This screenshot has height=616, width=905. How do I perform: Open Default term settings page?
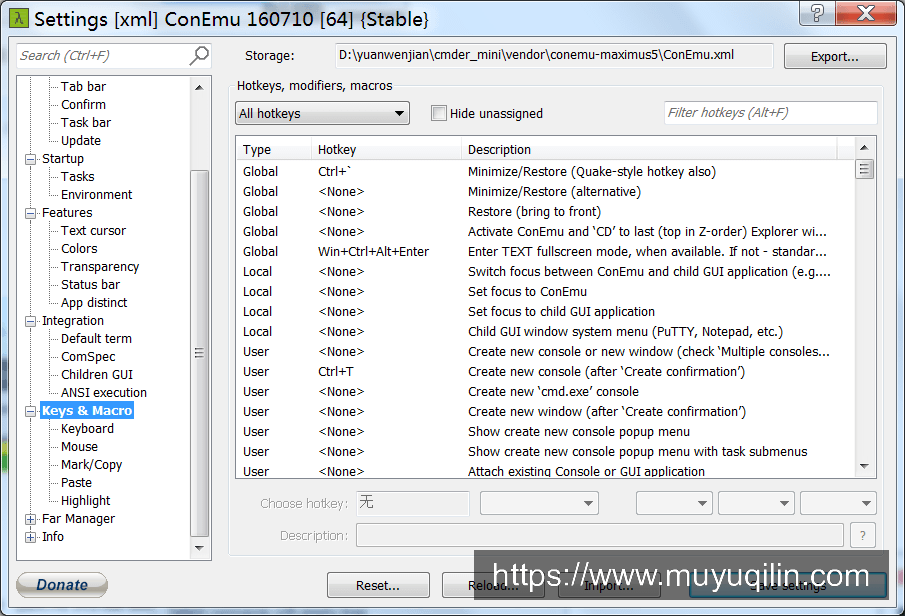[96, 338]
